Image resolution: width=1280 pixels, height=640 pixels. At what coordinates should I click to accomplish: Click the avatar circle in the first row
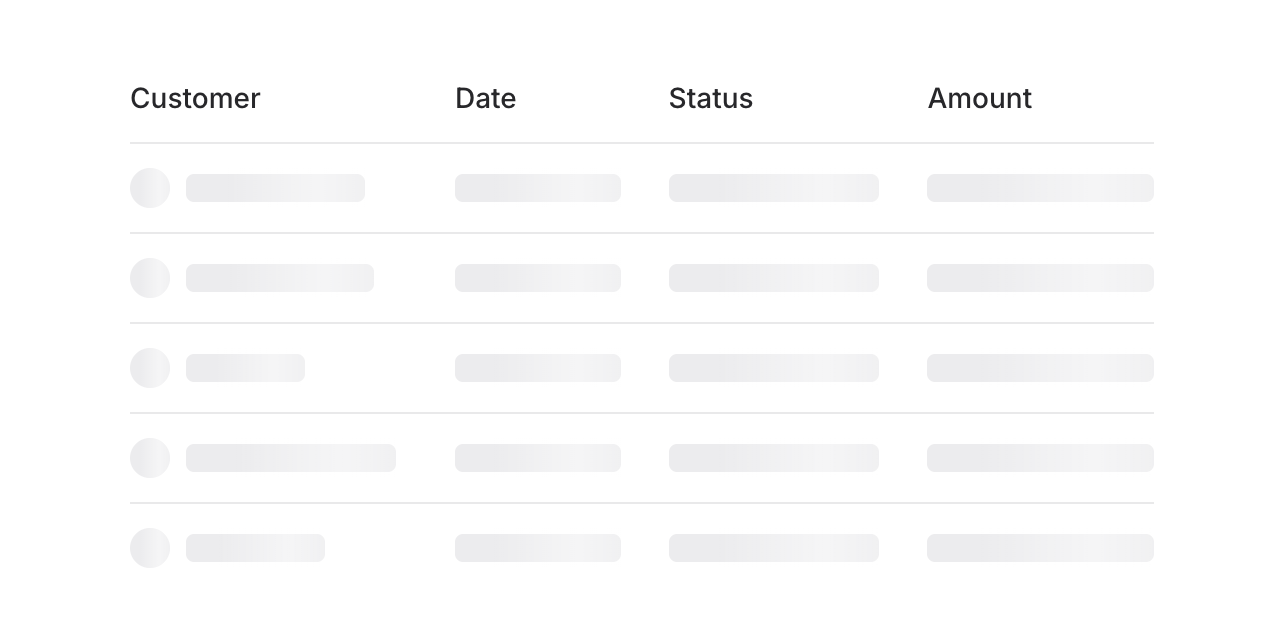pos(150,188)
